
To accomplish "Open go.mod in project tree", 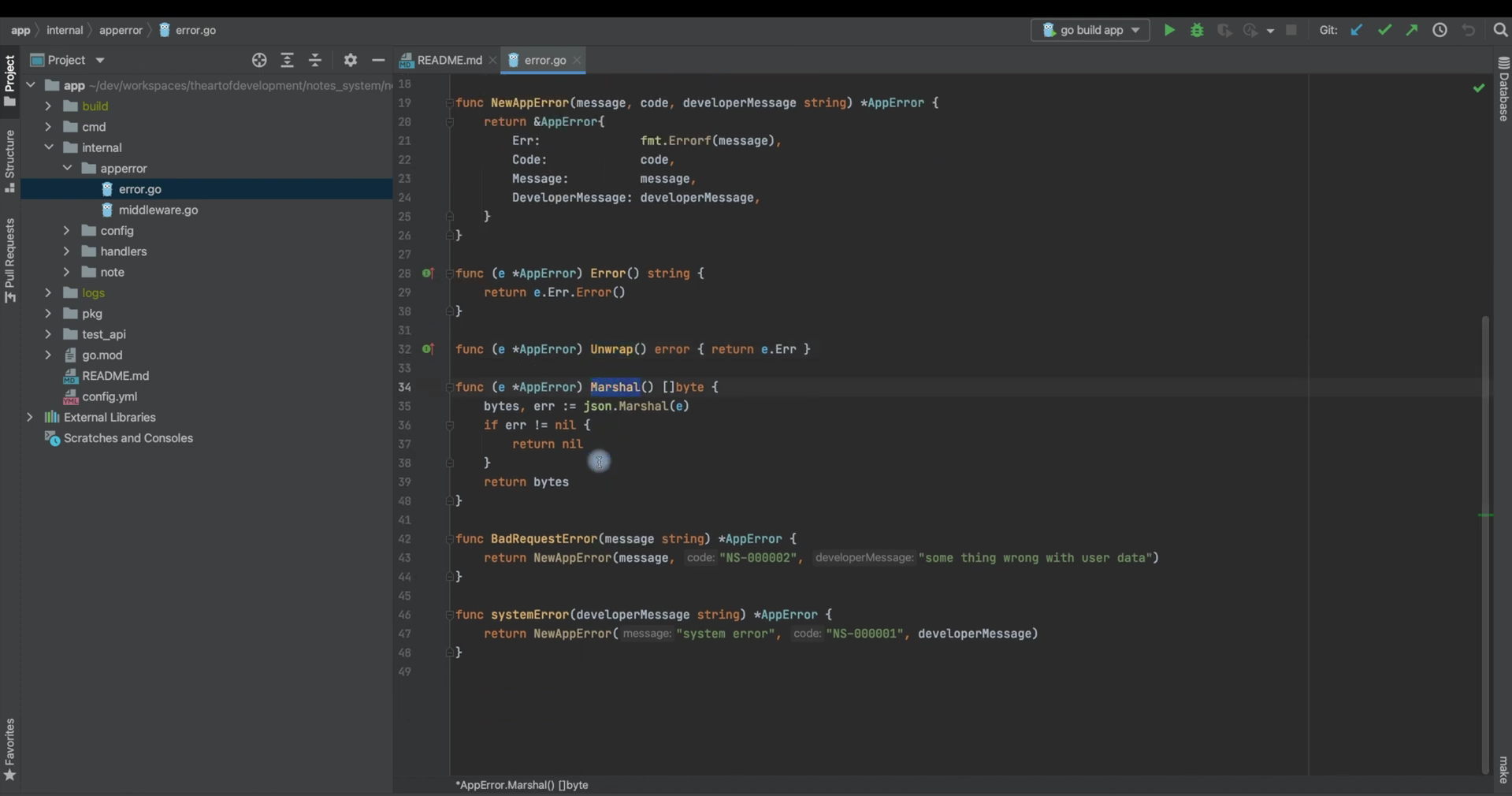I will [x=102, y=355].
